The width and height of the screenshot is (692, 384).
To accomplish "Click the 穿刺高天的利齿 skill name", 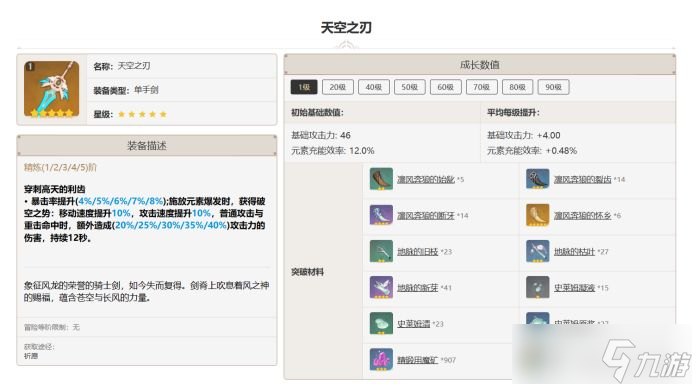I will (54, 189).
